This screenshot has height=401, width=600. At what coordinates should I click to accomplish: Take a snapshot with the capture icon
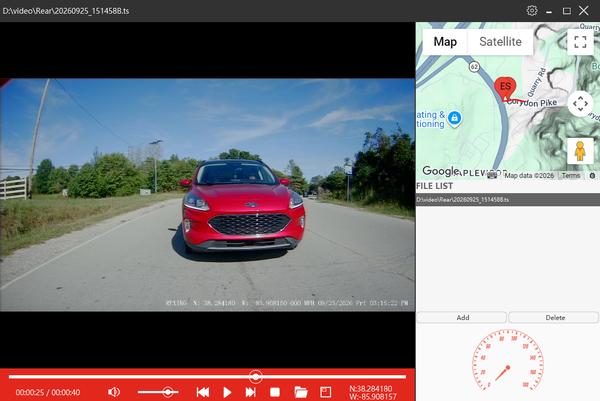click(x=325, y=392)
